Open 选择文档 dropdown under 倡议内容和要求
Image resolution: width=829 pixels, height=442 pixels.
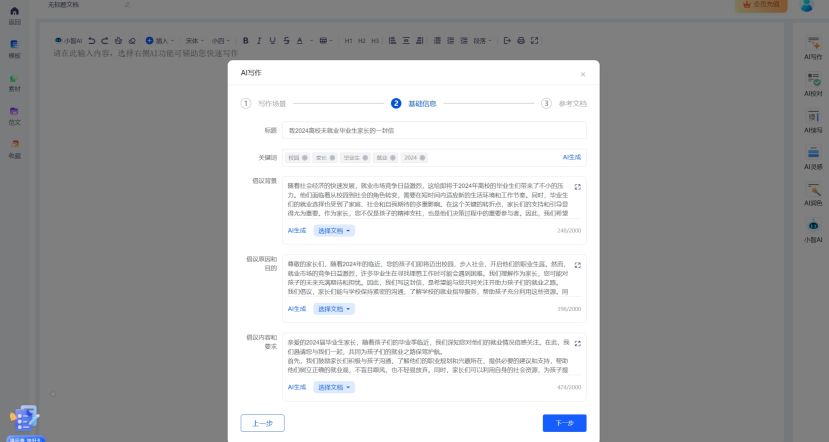pyautogui.click(x=334, y=387)
